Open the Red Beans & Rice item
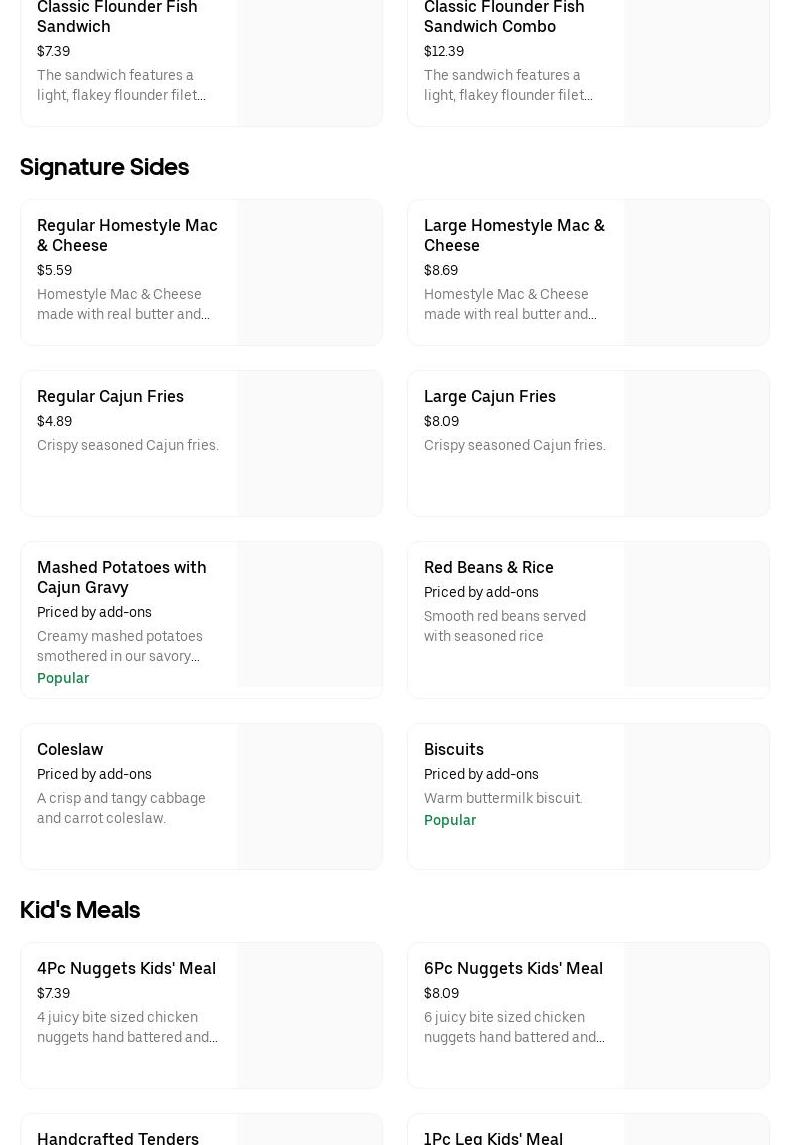The image size is (804, 1145). point(489,567)
